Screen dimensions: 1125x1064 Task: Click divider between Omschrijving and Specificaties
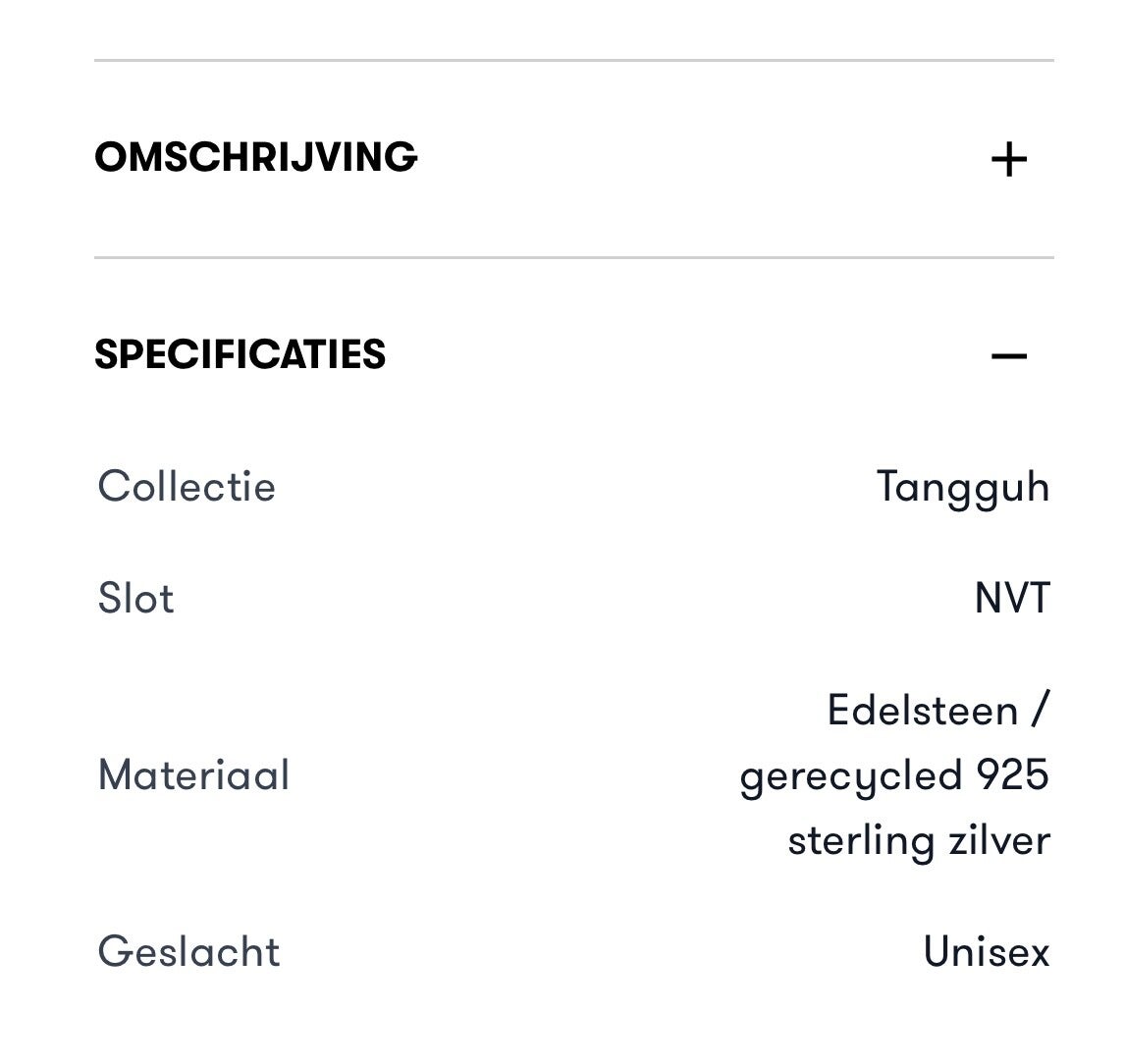574,258
